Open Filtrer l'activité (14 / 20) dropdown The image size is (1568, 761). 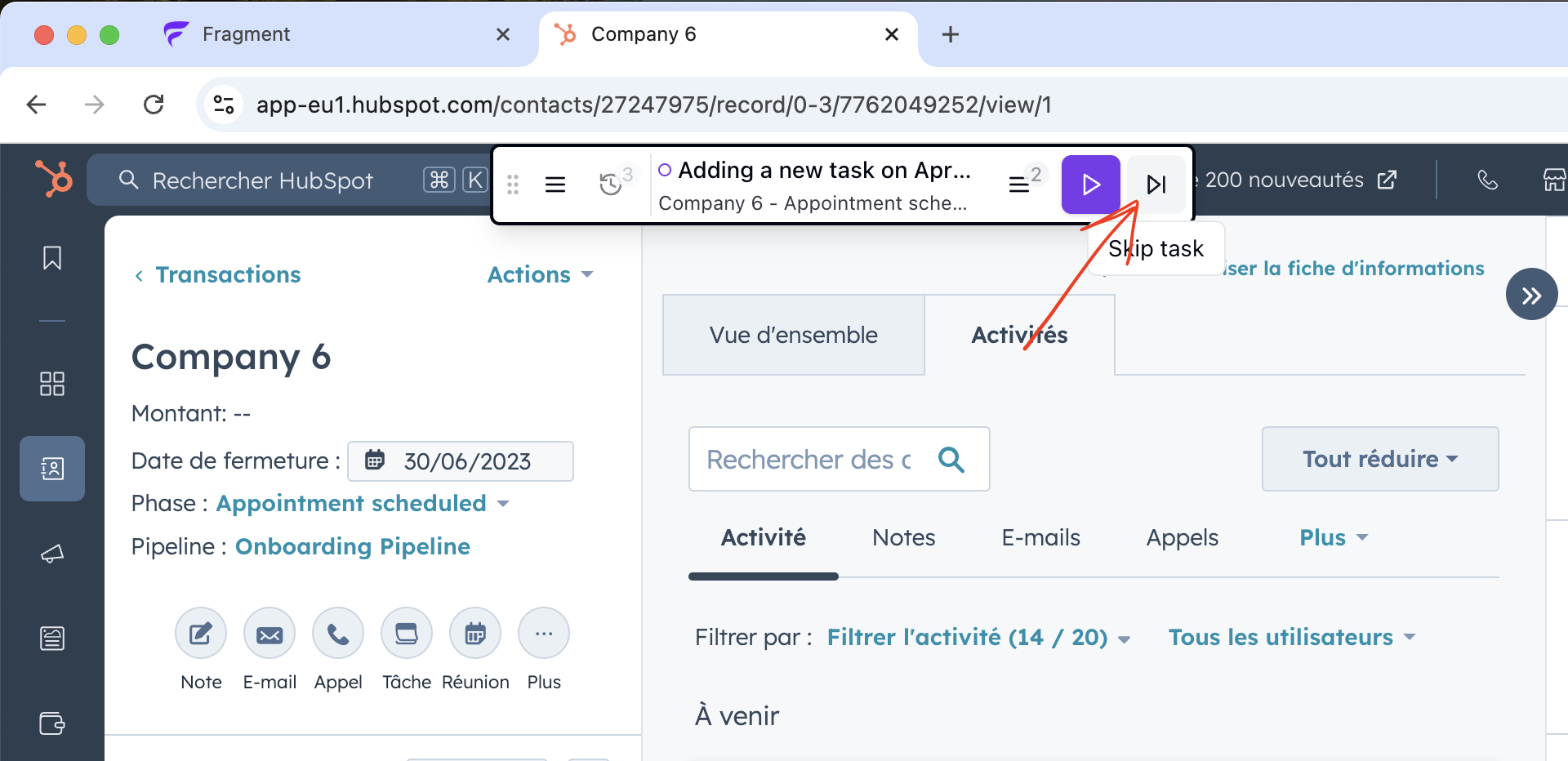coord(978,637)
